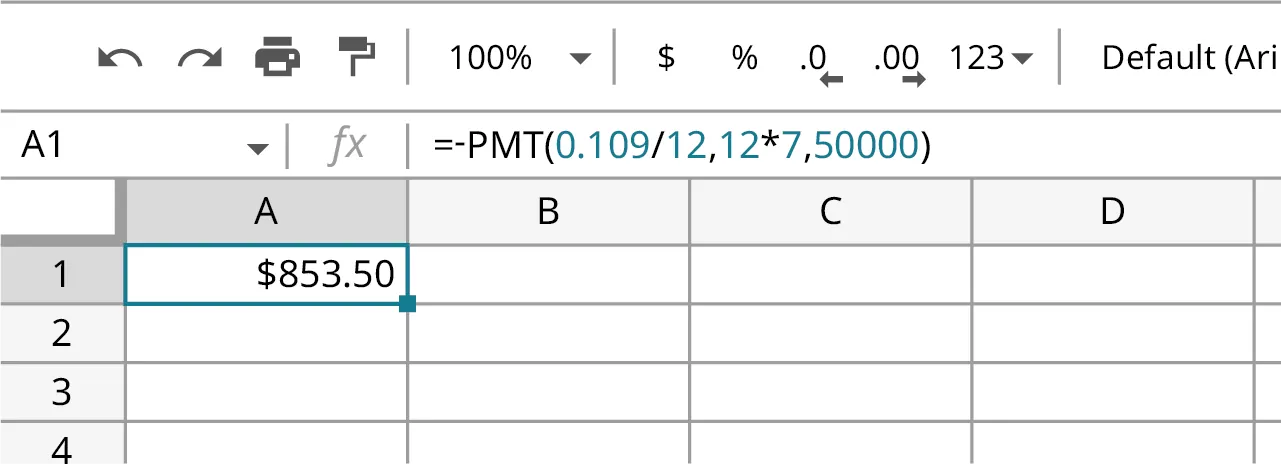
Task: Open the 123 more formats dropdown
Action: [990, 58]
